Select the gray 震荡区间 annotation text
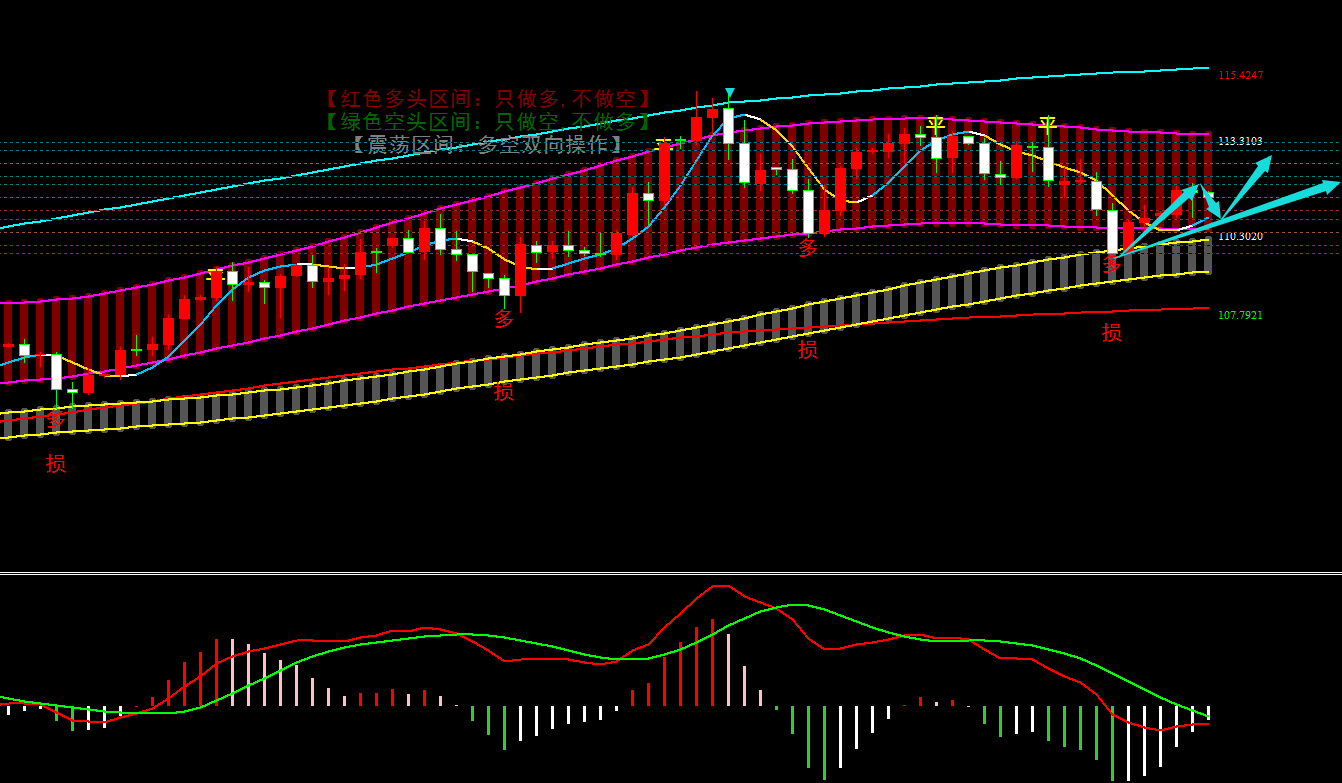The width and height of the screenshot is (1342, 783). pyautogui.click(x=488, y=145)
